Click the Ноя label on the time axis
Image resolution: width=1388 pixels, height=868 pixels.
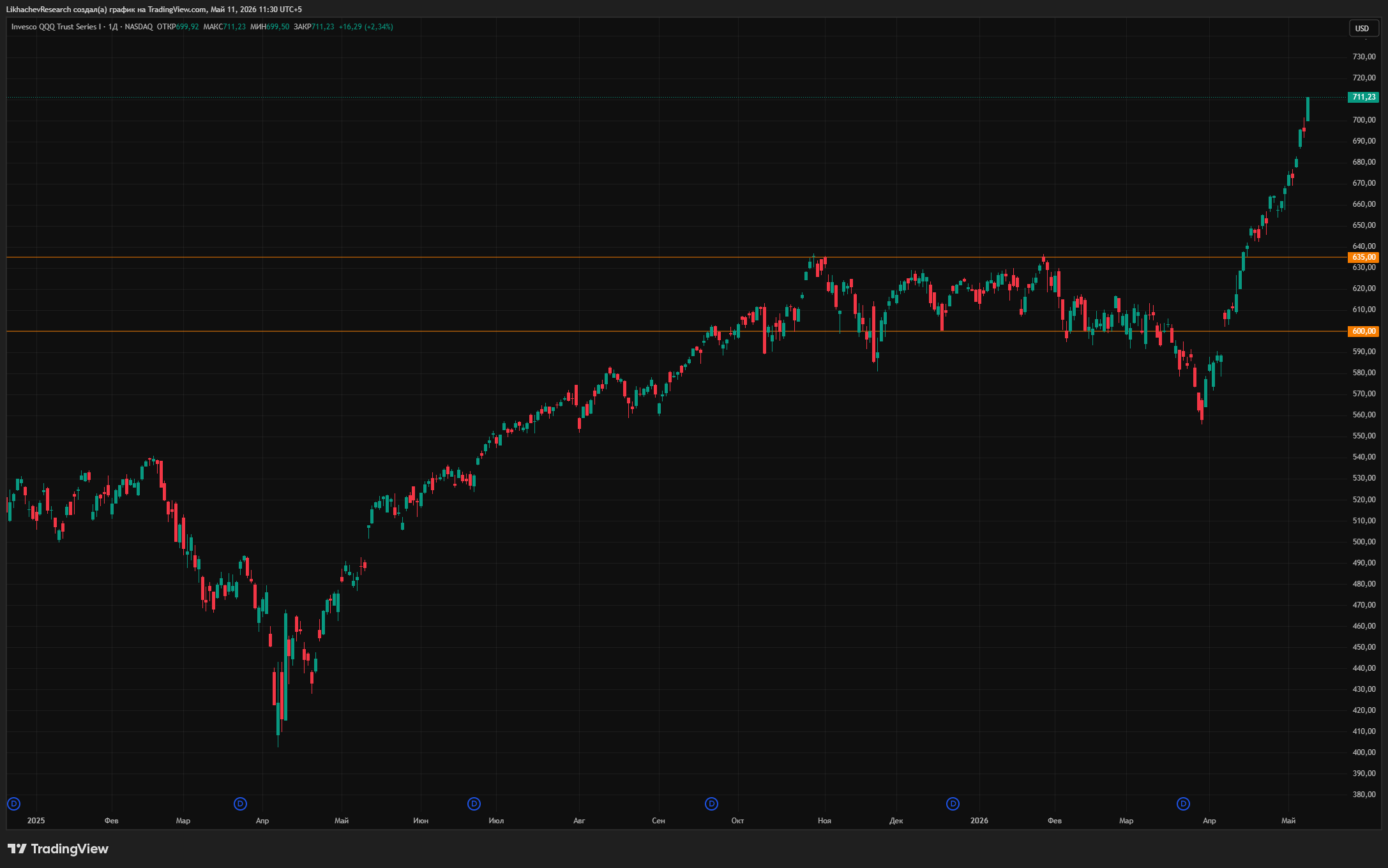coord(824,821)
